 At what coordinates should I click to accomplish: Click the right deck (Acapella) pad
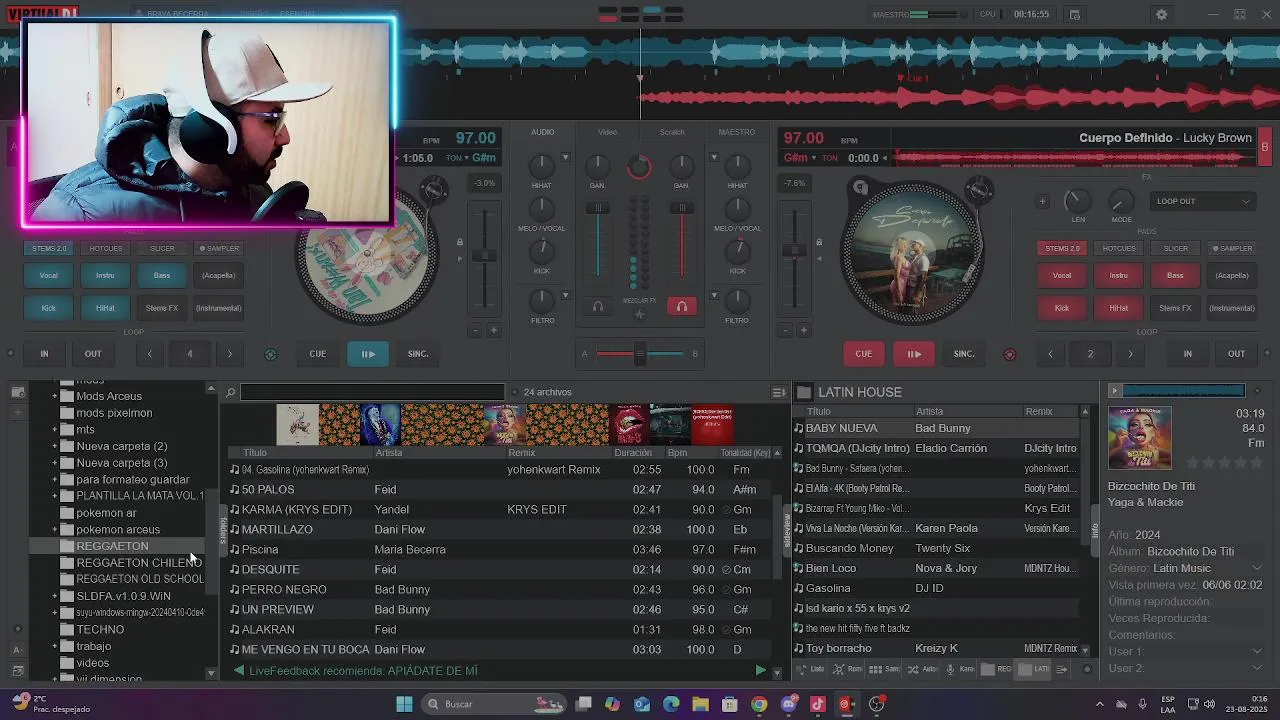point(1232,275)
